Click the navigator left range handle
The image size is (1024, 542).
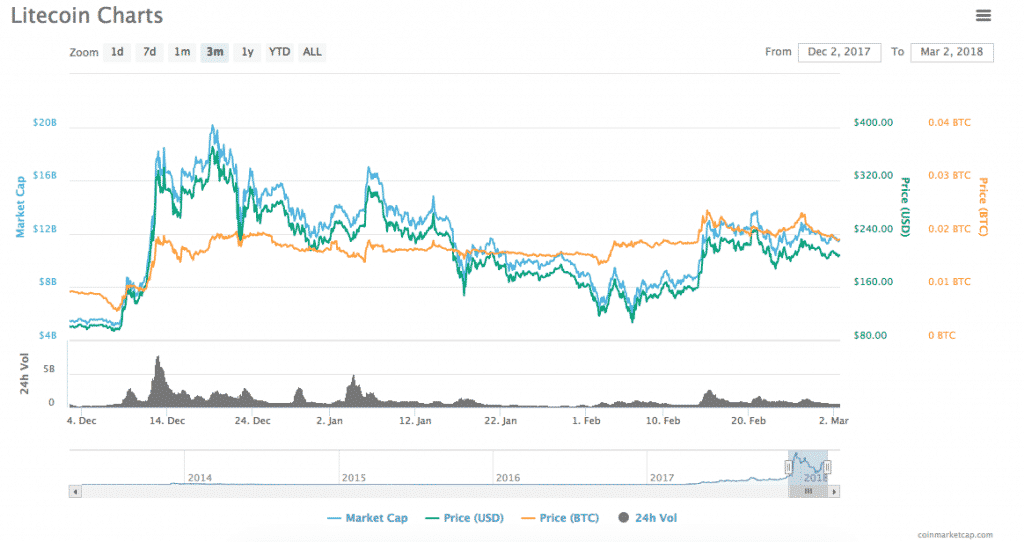pos(788,467)
